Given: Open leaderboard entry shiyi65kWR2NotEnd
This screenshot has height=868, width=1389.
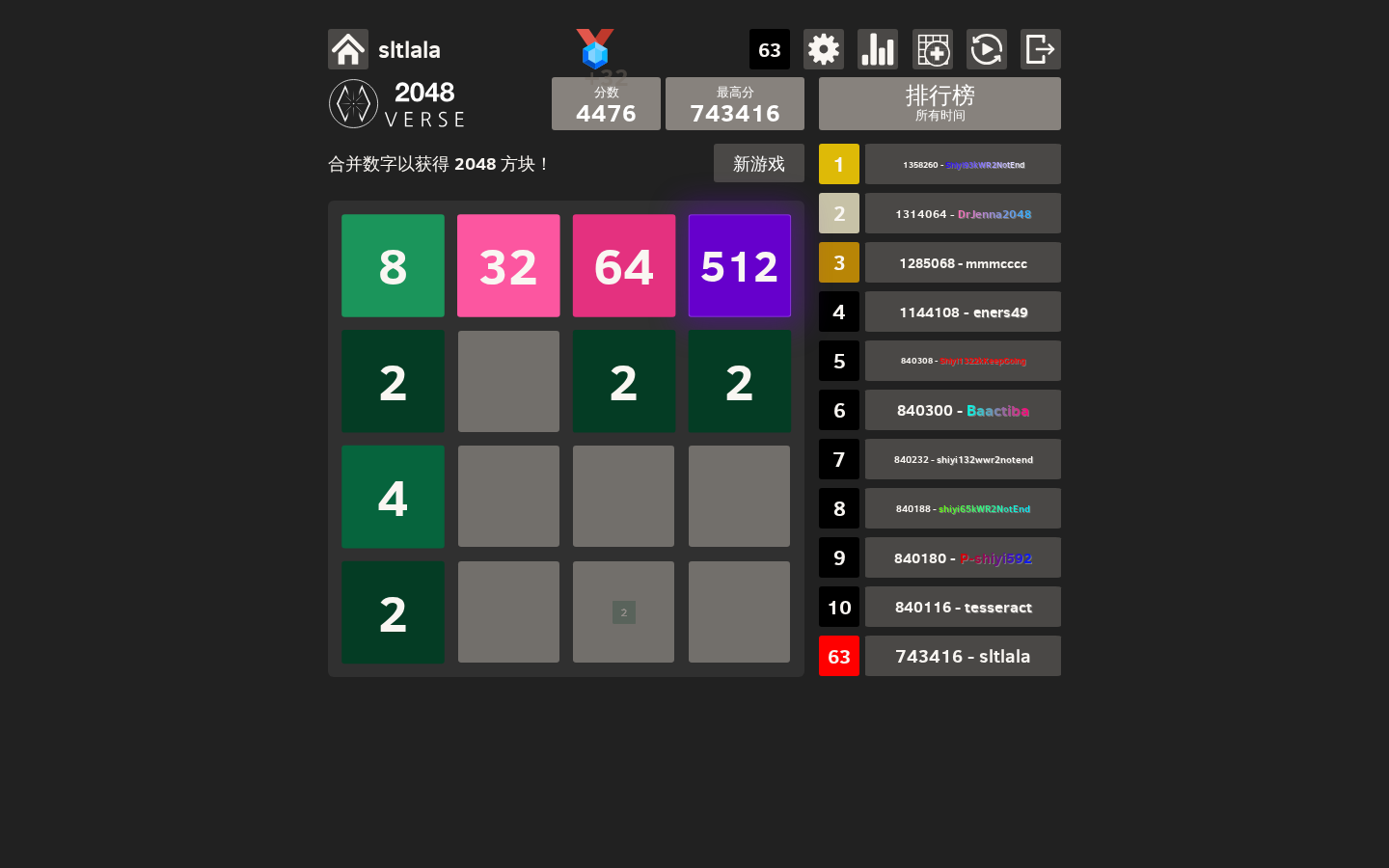Looking at the screenshot, I should click(963, 508).
